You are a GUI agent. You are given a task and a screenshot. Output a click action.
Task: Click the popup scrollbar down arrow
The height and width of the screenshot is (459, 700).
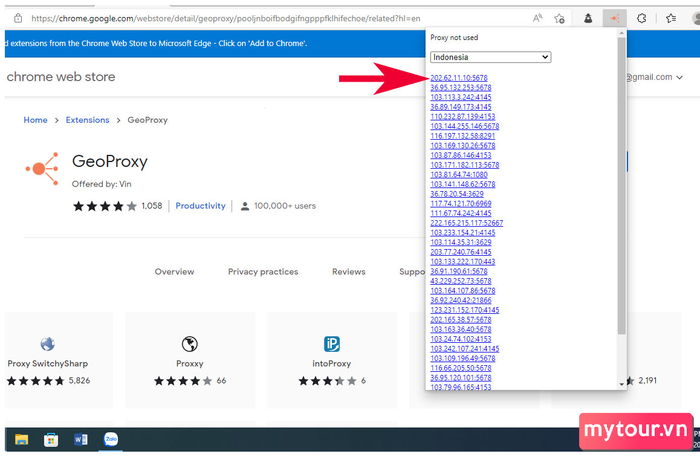[621, 384]
